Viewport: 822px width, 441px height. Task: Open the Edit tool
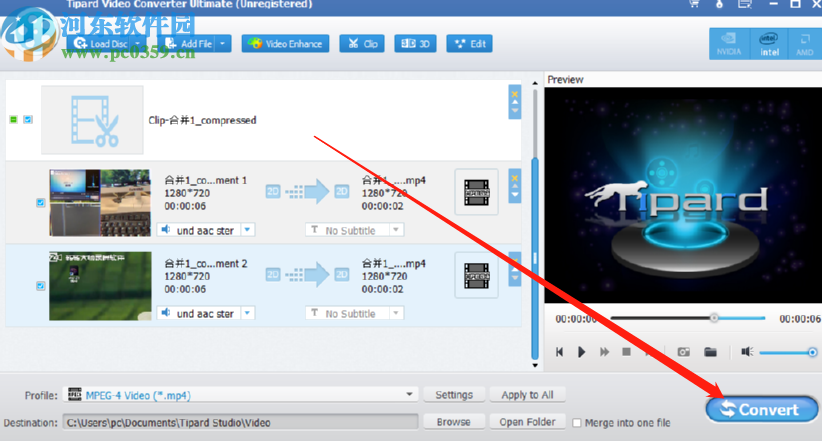point(470,44)
